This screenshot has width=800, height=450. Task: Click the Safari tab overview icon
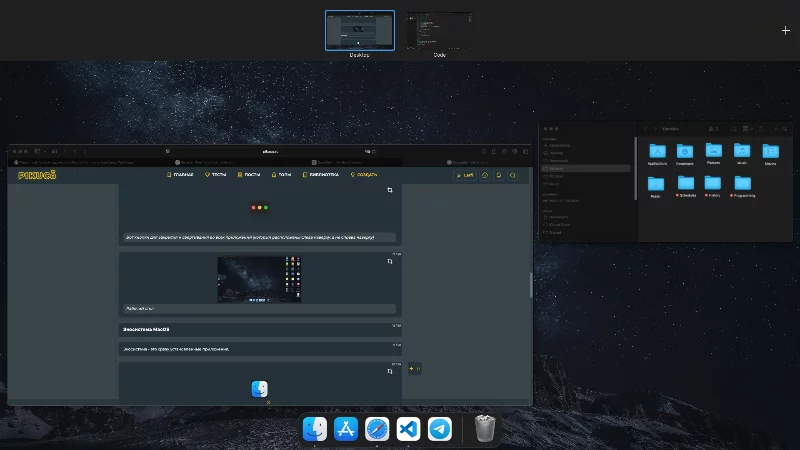526,151
